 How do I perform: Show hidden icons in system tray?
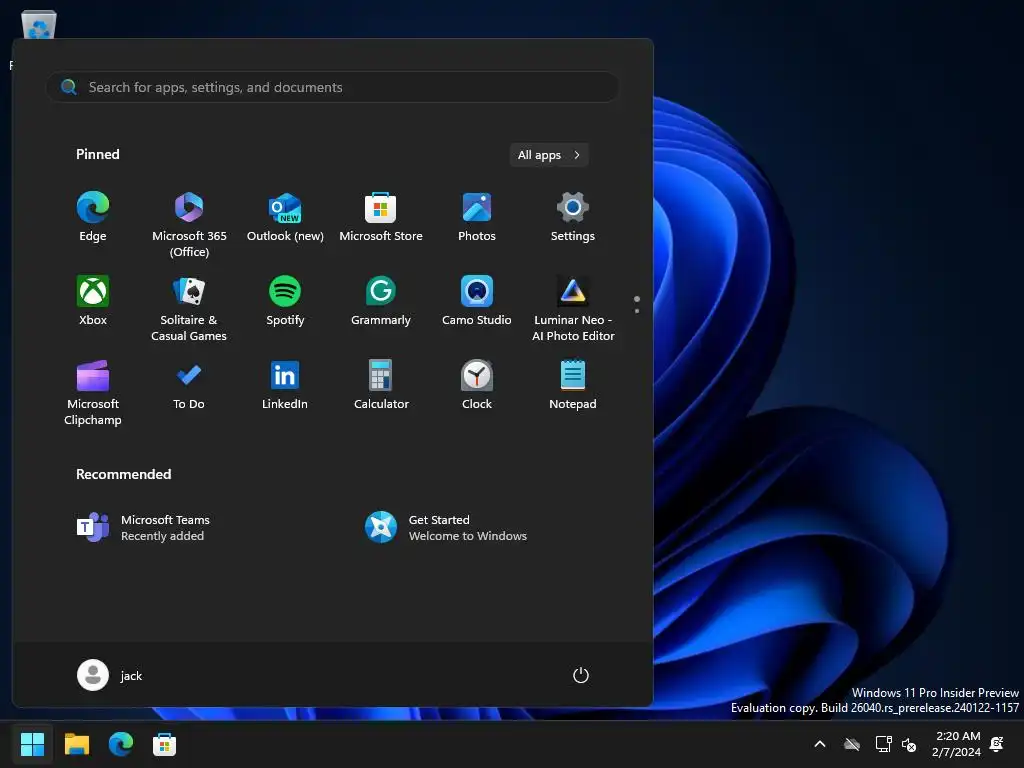[820, 744]
